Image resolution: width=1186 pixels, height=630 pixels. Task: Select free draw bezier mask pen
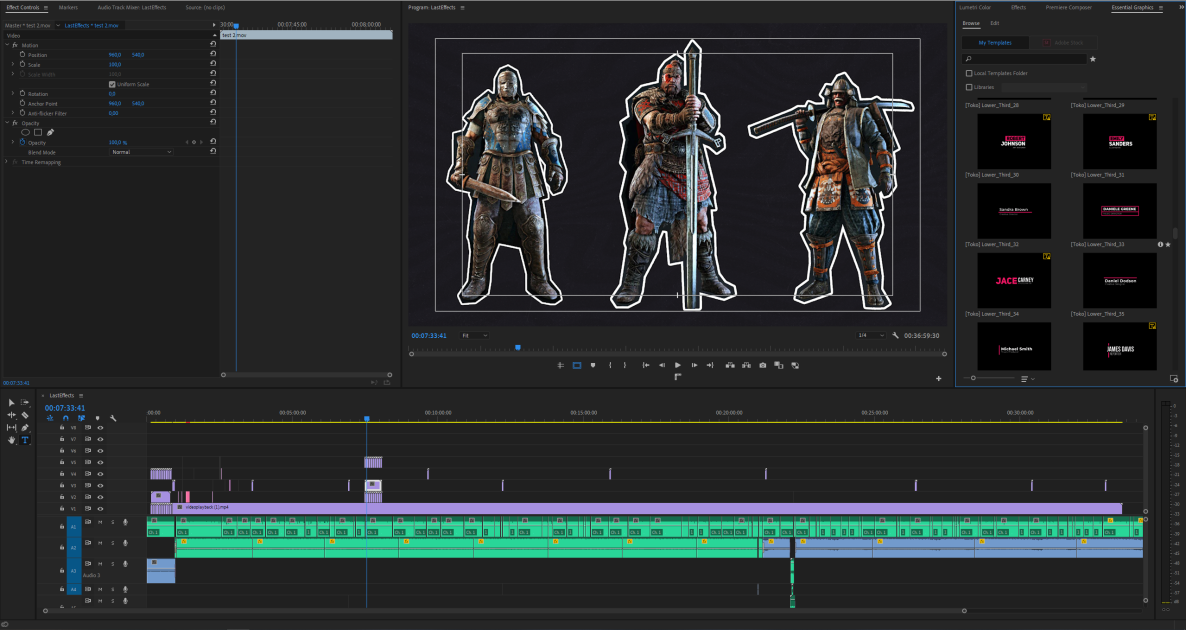51,132
